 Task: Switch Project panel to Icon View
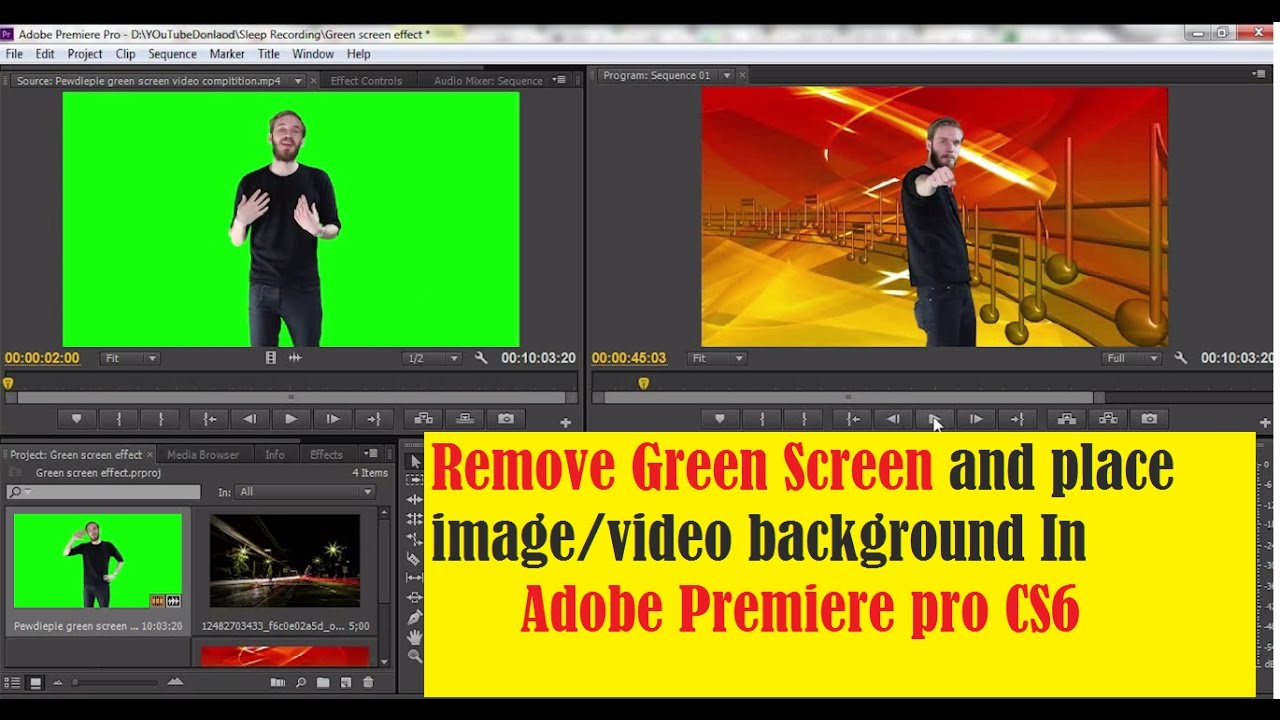(x=35, y=683)
